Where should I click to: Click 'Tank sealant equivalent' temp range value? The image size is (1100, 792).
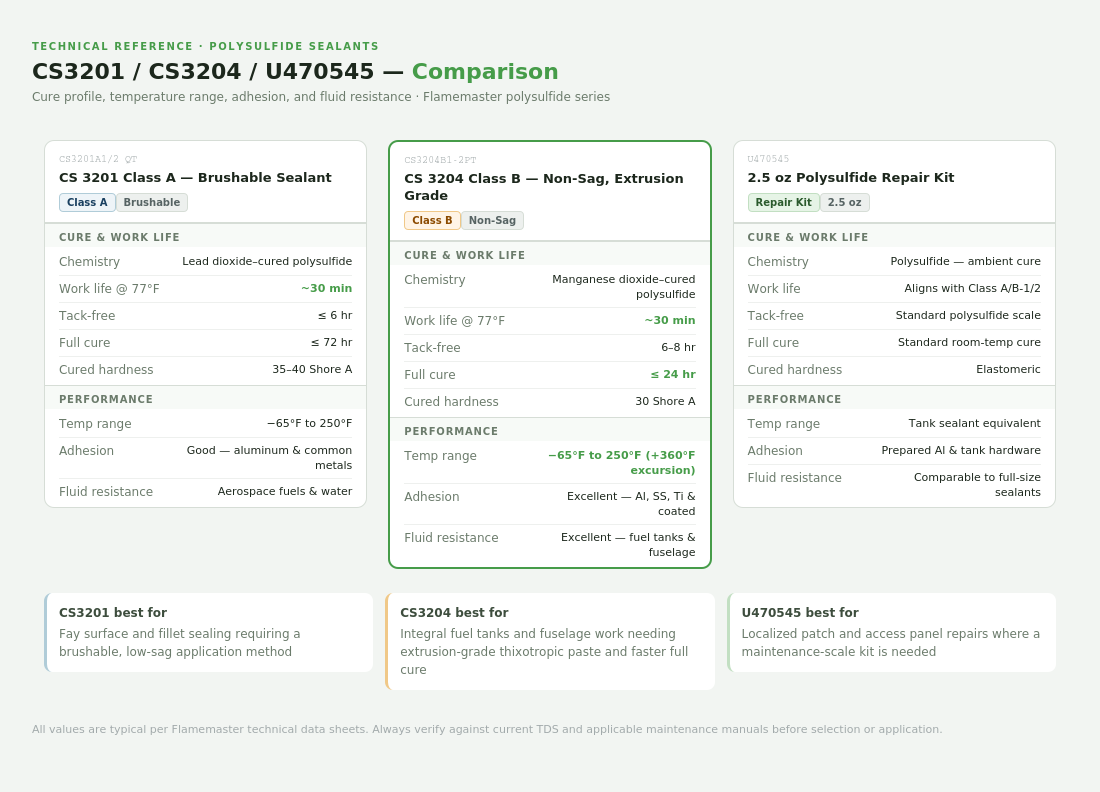[x=974, y=423]
